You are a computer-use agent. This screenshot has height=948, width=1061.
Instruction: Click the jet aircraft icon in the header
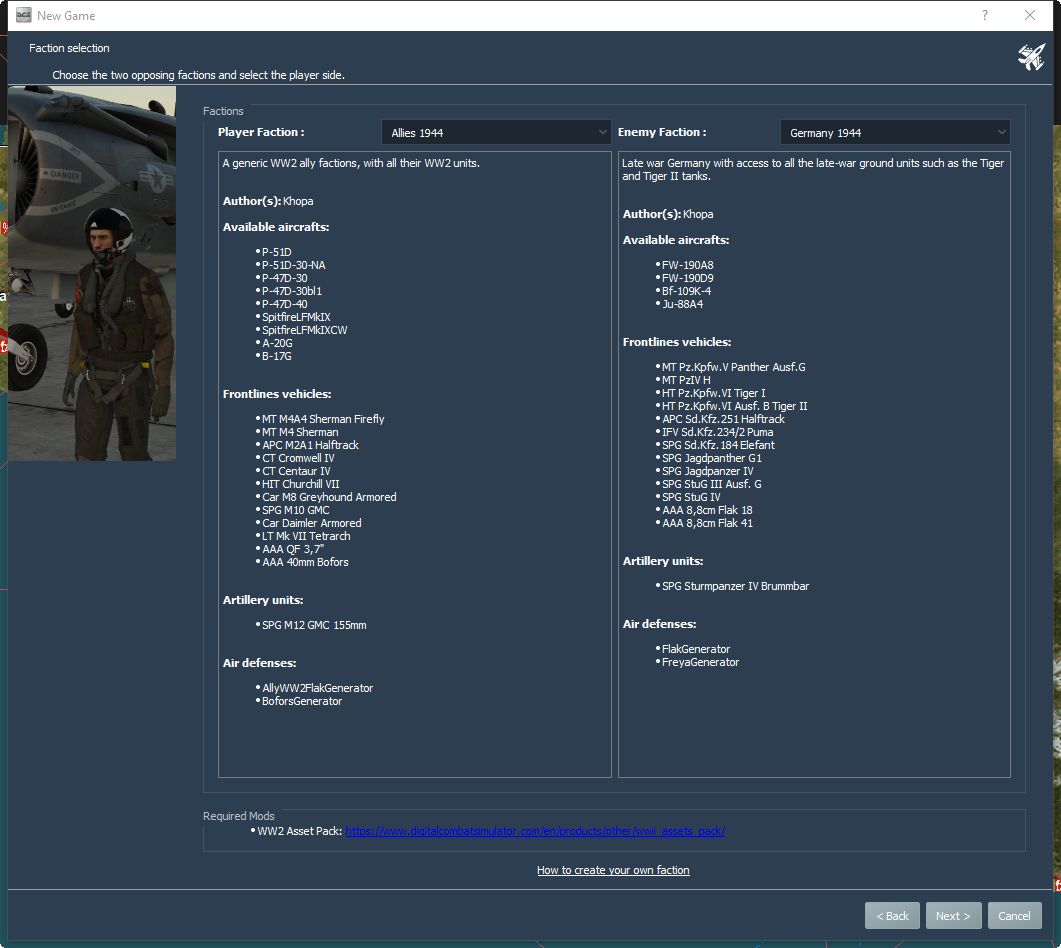1031,58
